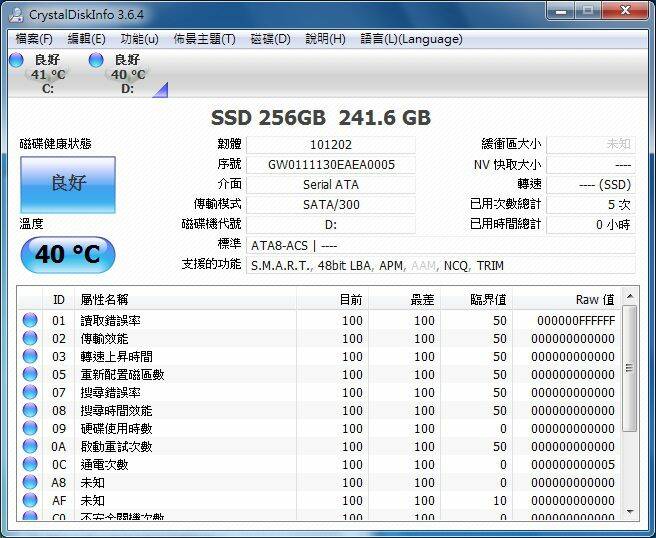The image size is (656, 538).
Task: Click the Raw 值 column header
Action: pyautogui.click(x=567, y=300)
